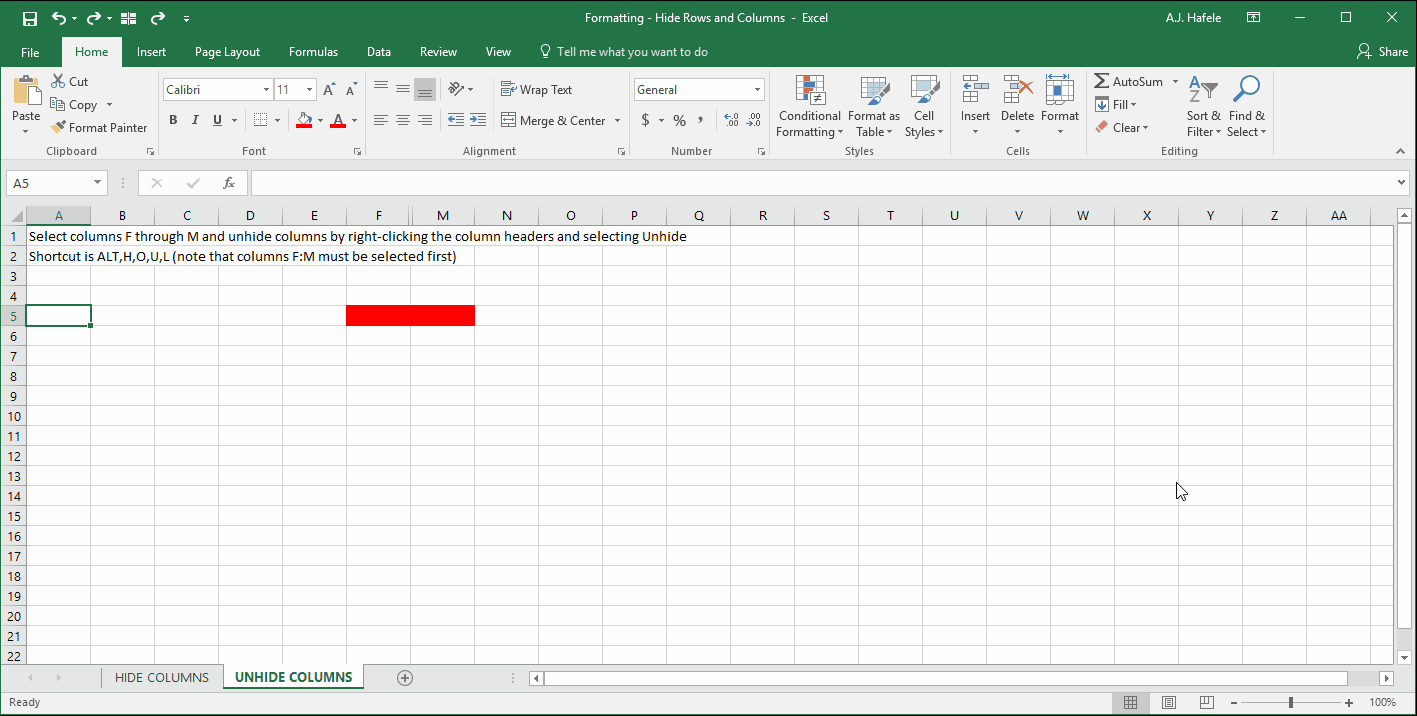1417x716 pixels.
Task: Click Increase Decimal icon
Action: 731,120
